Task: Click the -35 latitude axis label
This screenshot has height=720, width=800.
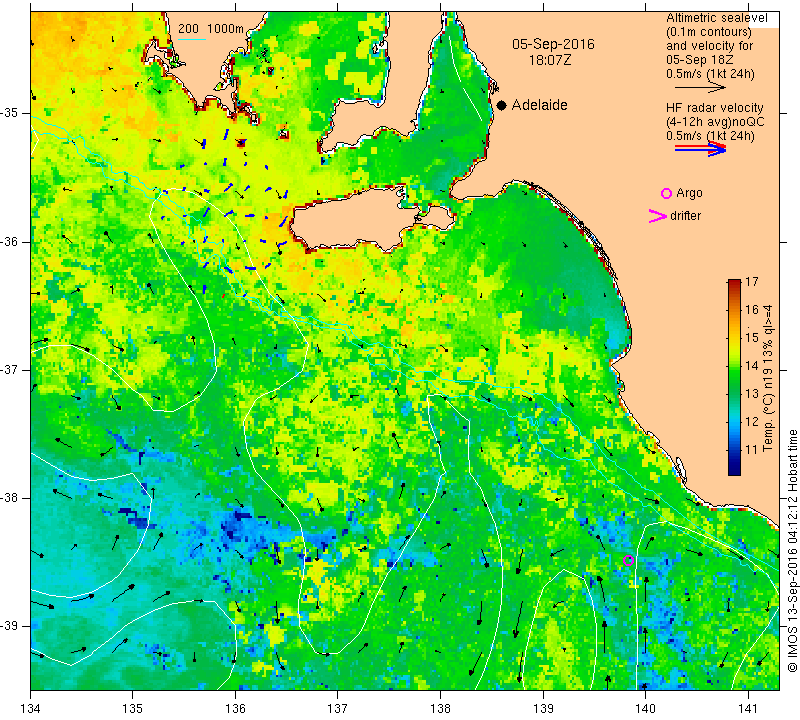Action: (x=9, y=113)
